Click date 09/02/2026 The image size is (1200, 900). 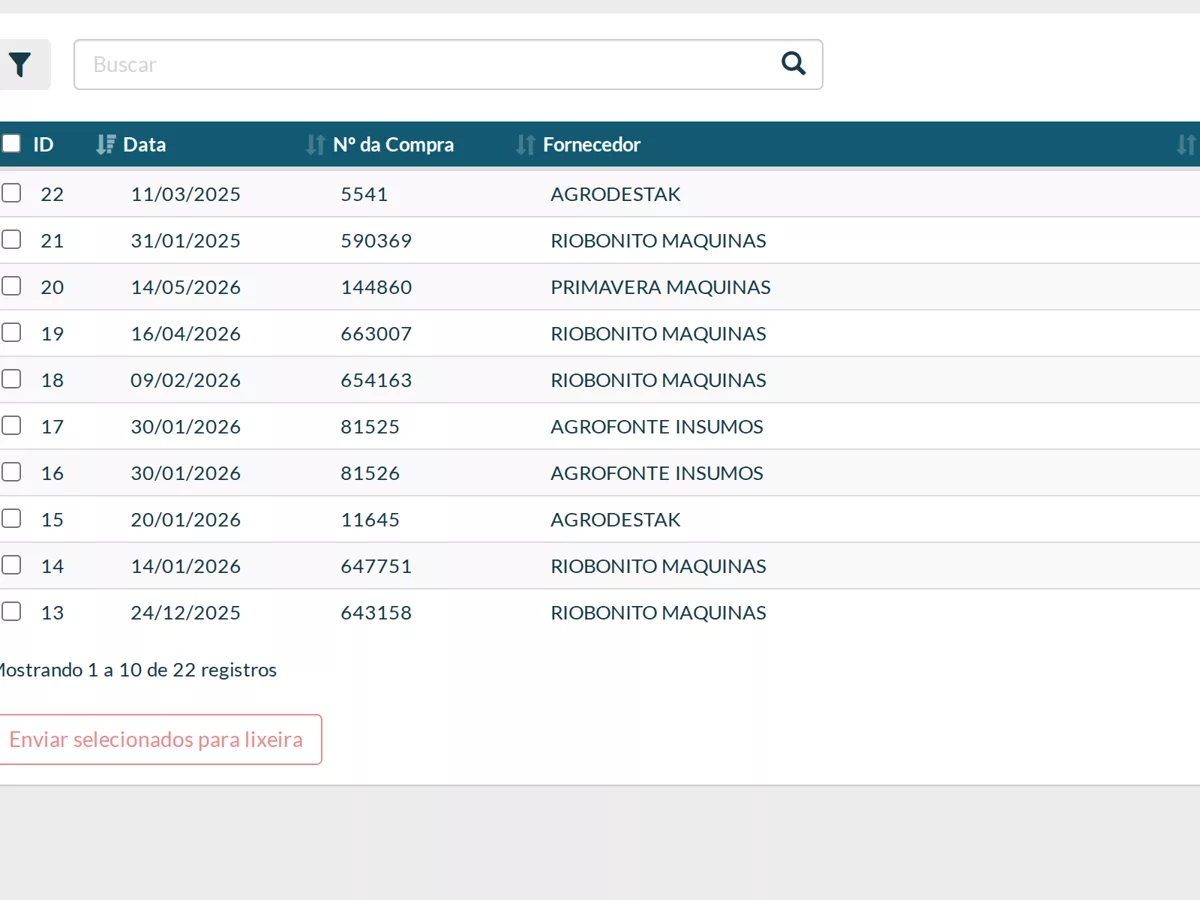186,380
